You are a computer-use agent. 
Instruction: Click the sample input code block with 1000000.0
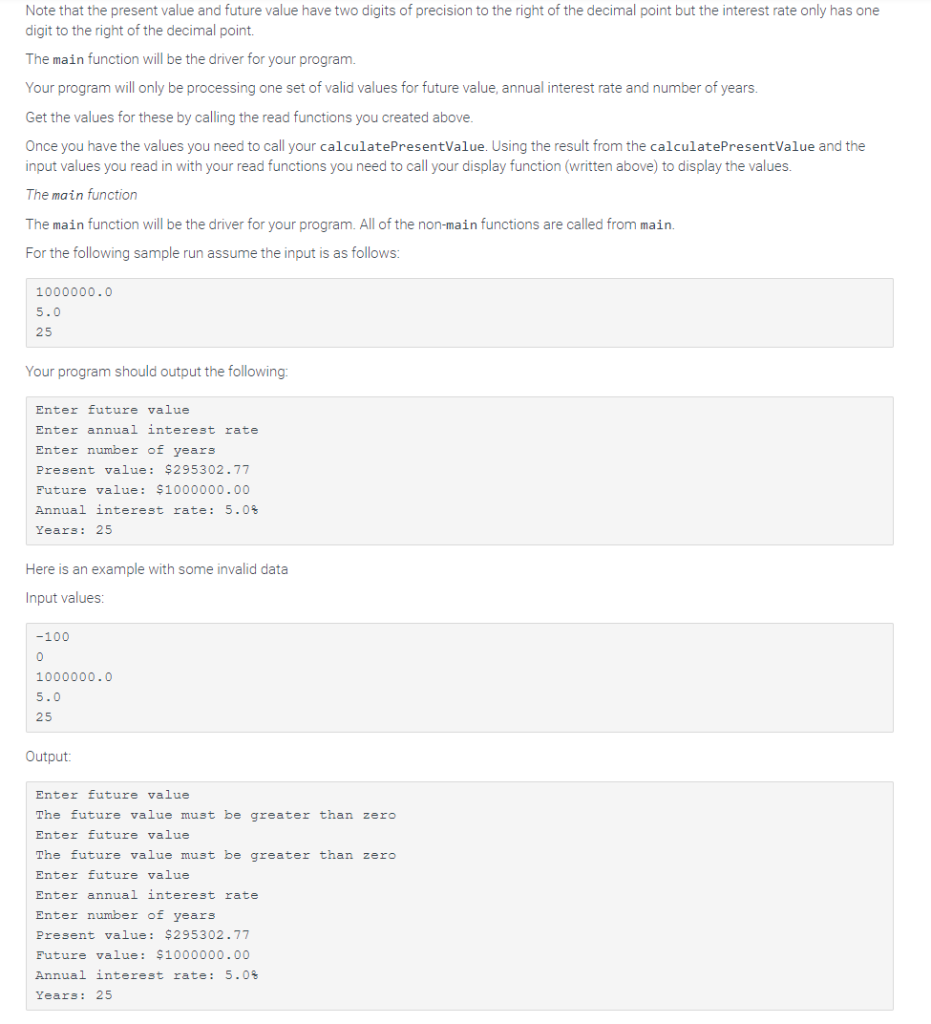click(x=460, y=313)
